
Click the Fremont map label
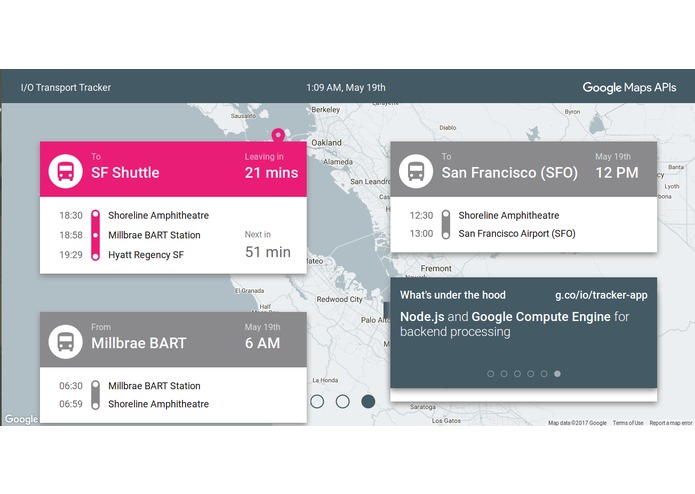(436, 268)
